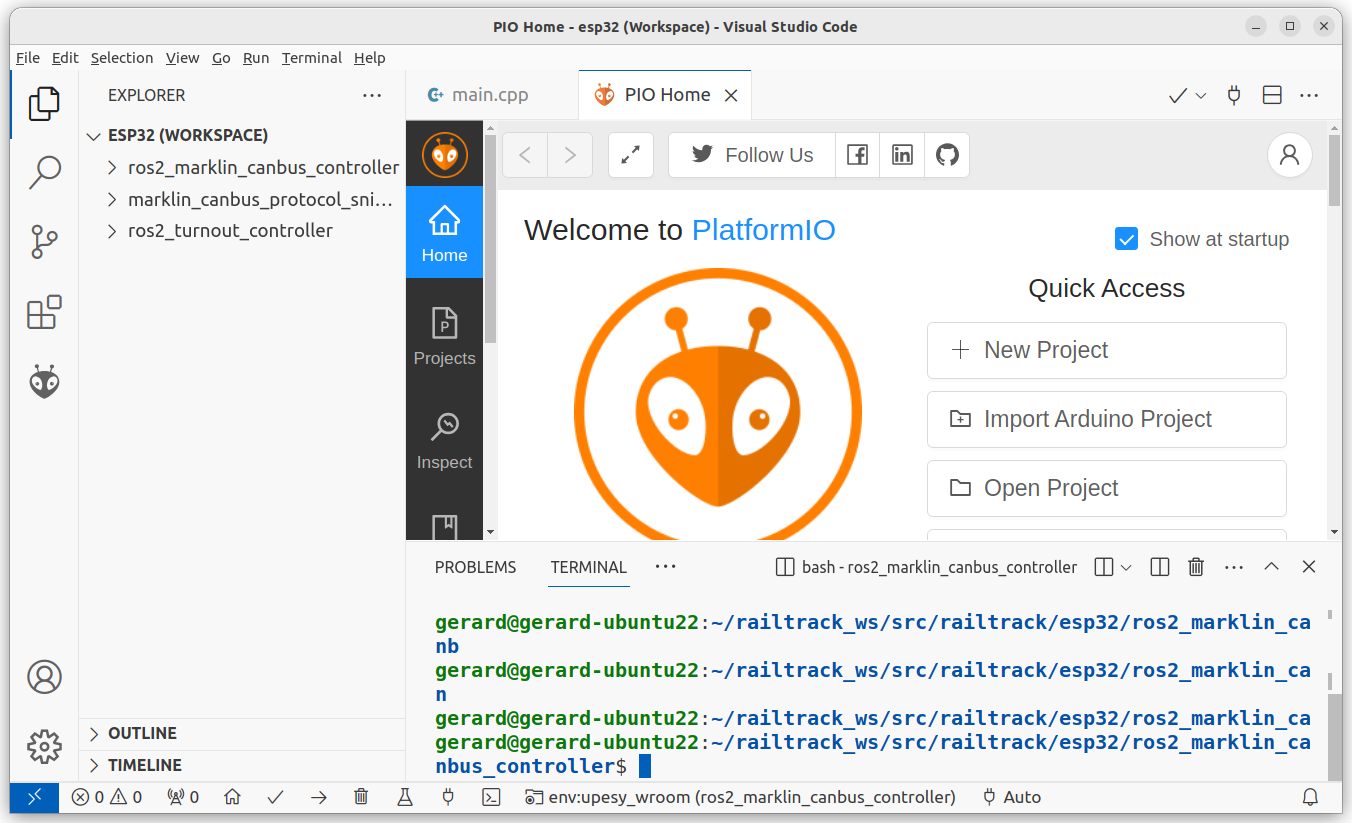Image resolution: width=1352 pixels, height=823 pixels.
Task: Open Inspect in PIO Home sidebar
Action: (x=444, y=441)
